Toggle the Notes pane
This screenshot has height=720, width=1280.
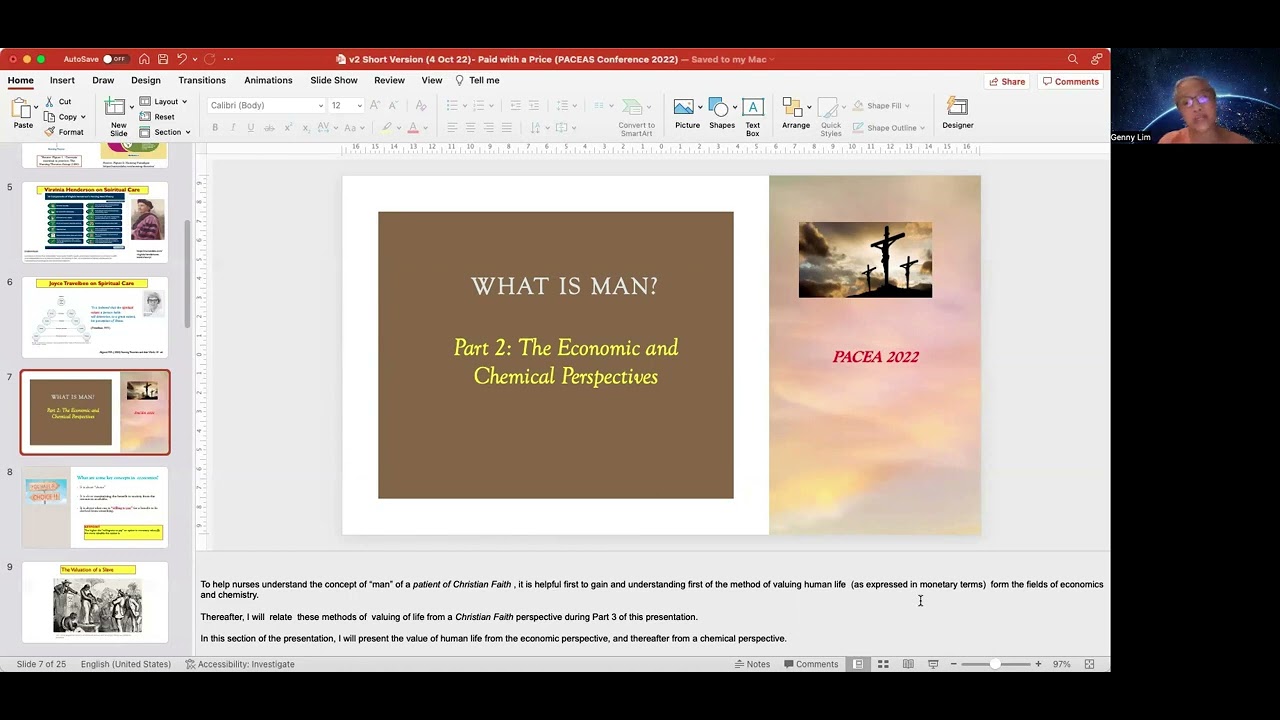(752, 664)
